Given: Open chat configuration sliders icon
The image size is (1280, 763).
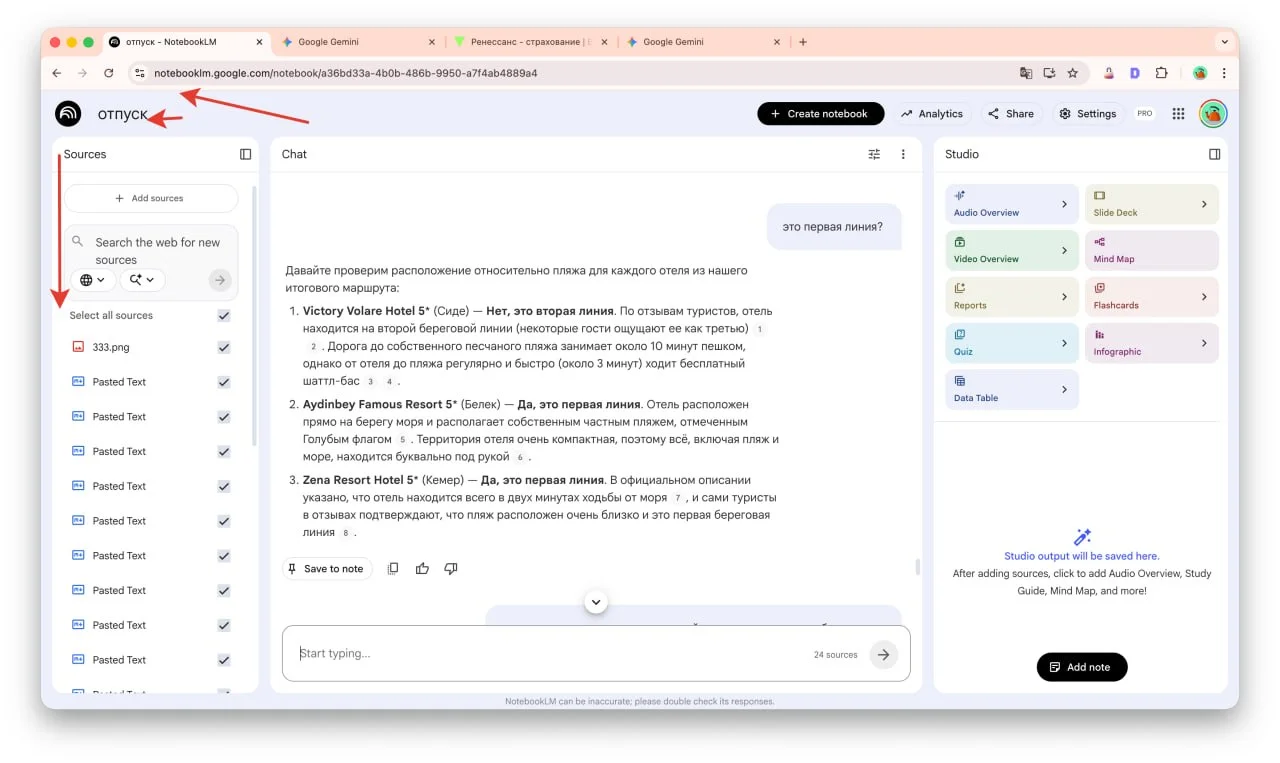Looking at the screenshot, I should [874, 154].
